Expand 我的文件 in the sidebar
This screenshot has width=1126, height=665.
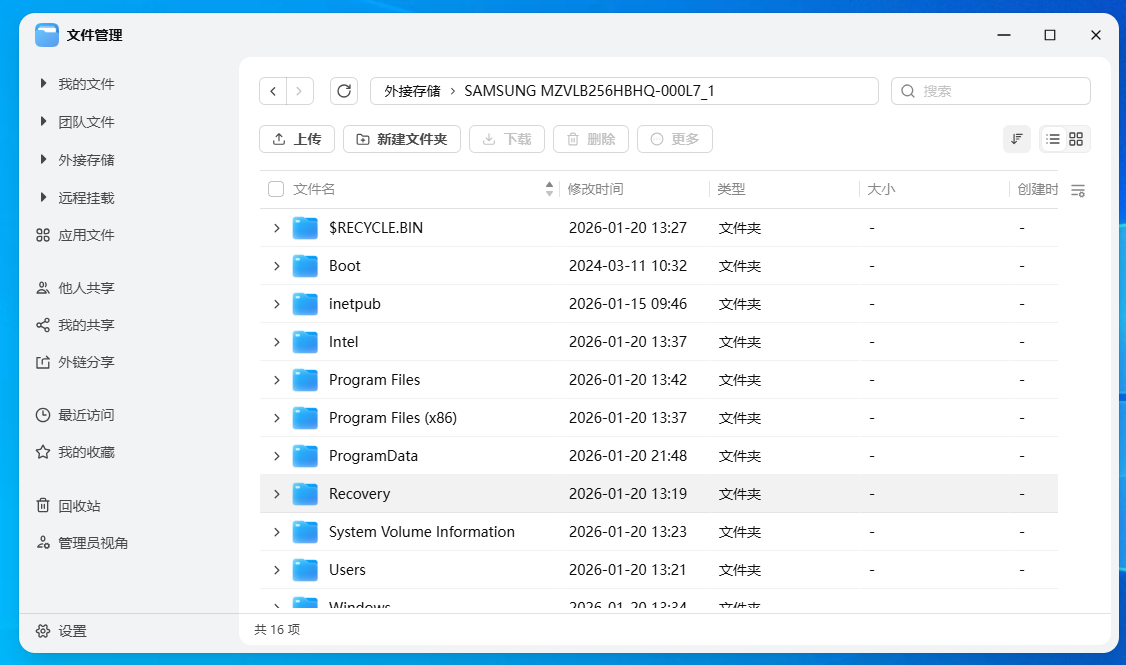click(43, 84)
